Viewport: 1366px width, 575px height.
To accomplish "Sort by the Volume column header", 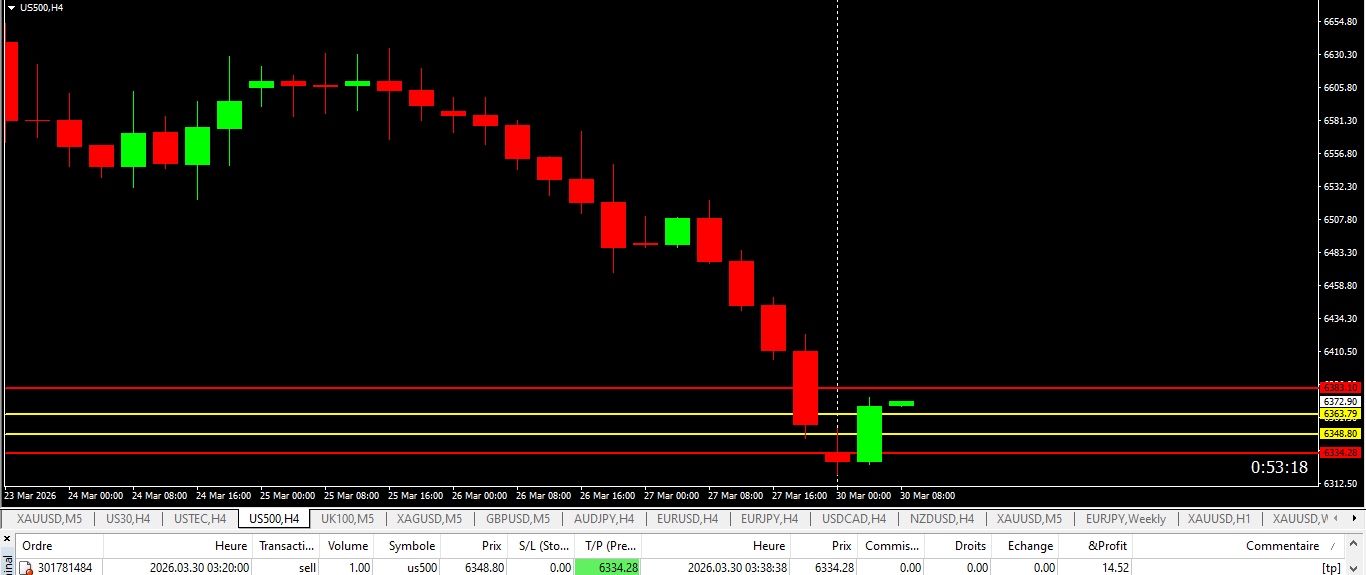I will 347,546.
